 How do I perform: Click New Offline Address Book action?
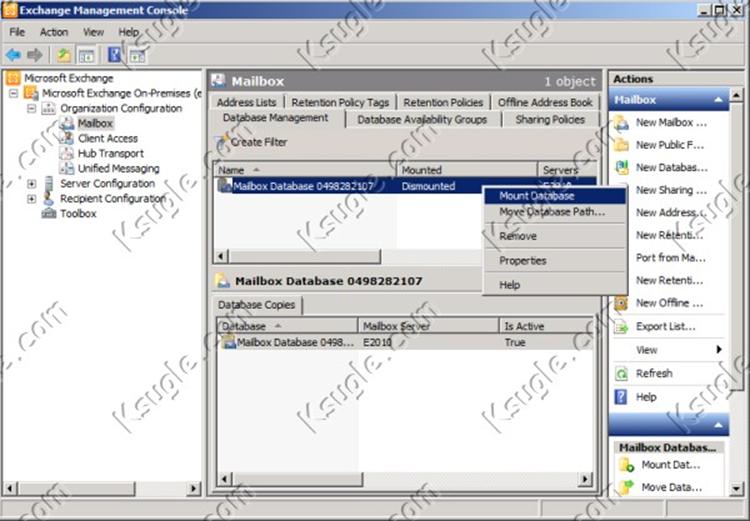click(x=670, y=303)
